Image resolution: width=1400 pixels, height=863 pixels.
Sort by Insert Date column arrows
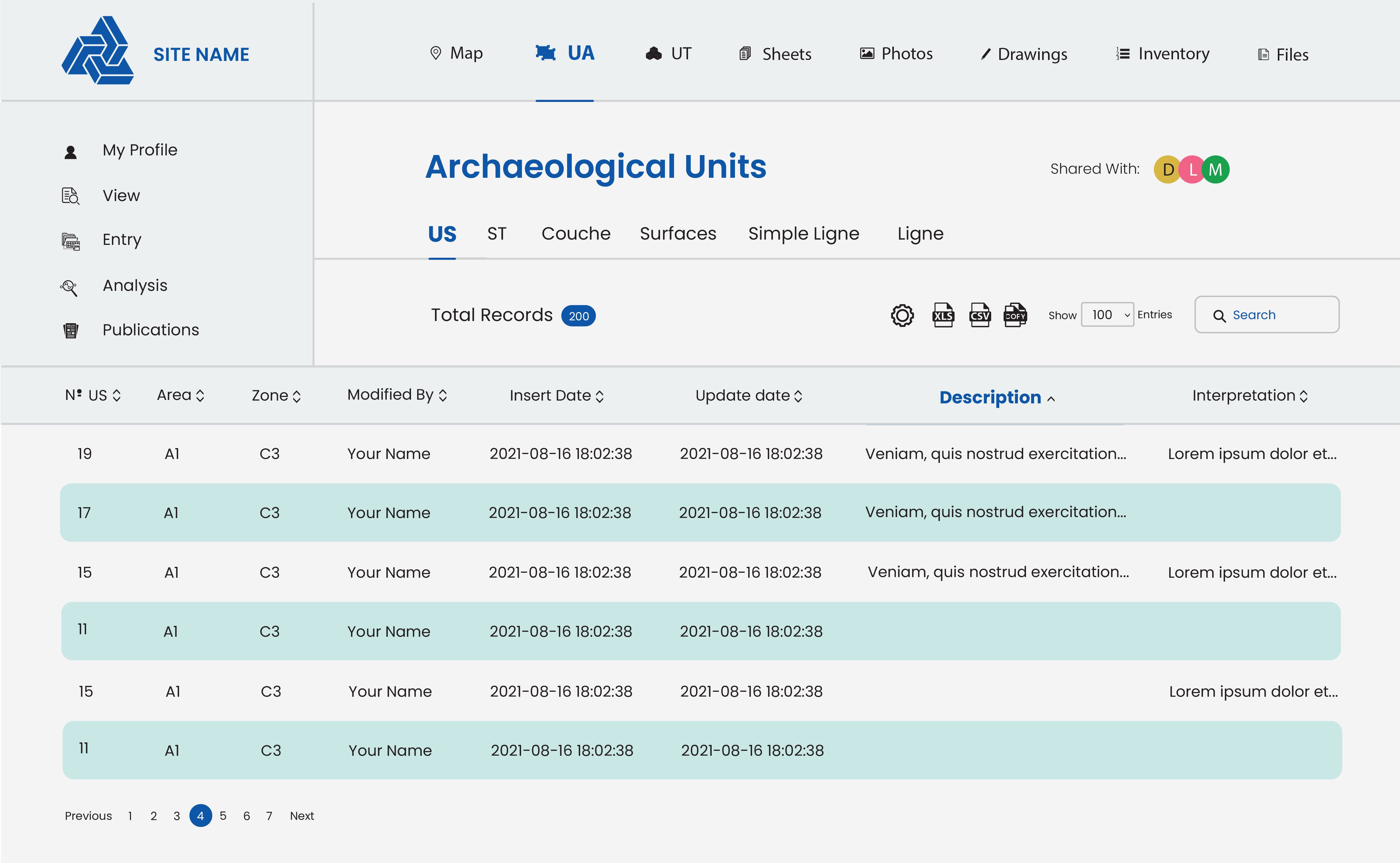599,396
